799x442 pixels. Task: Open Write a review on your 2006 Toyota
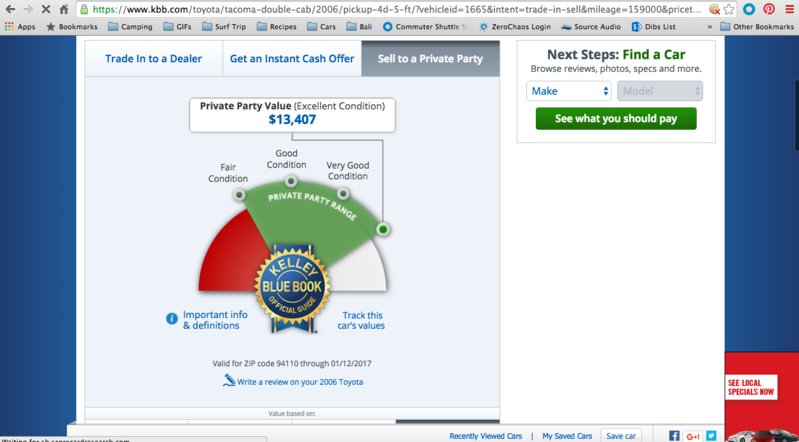(x=300, y=382)
